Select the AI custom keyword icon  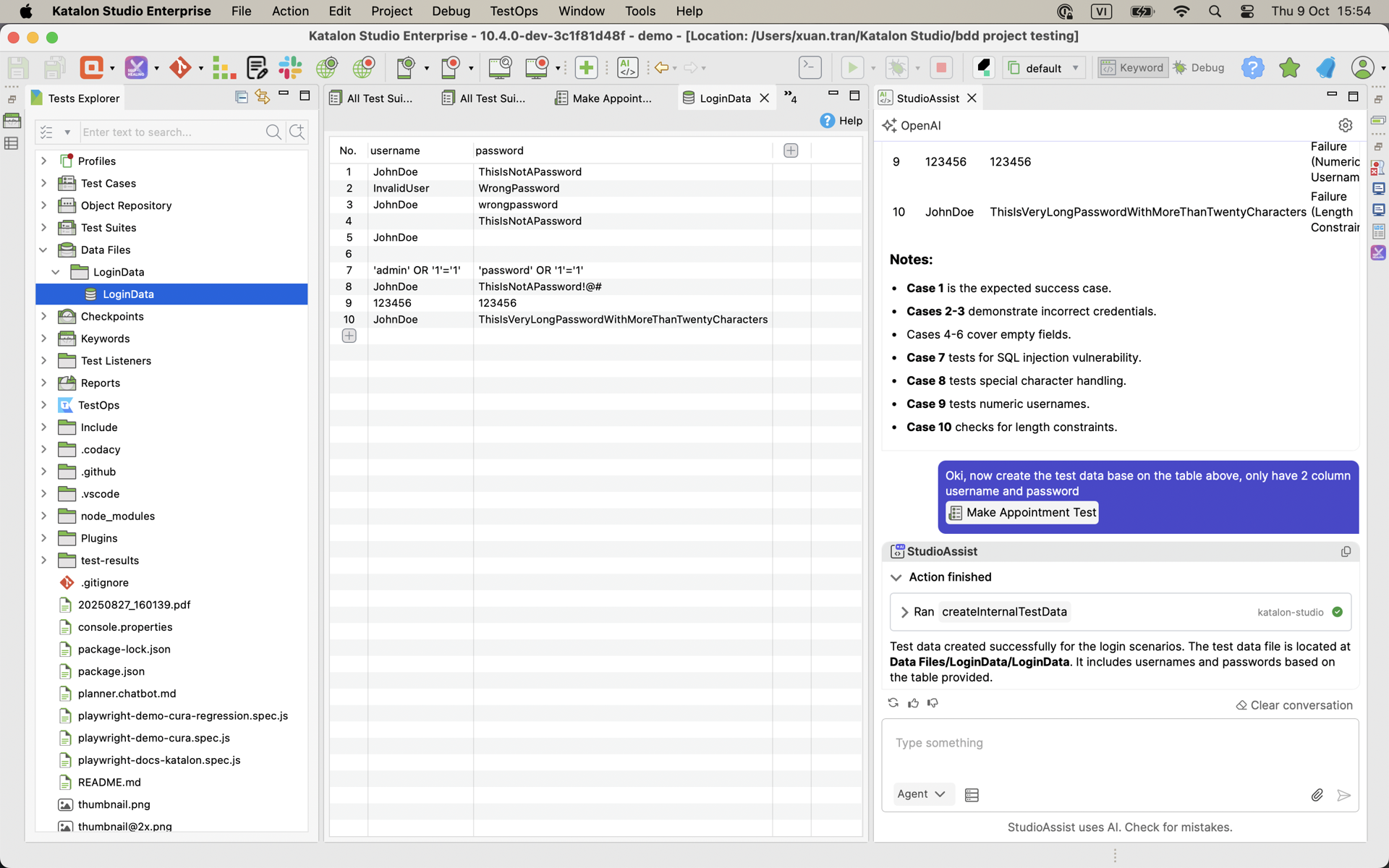pos(627,67)
